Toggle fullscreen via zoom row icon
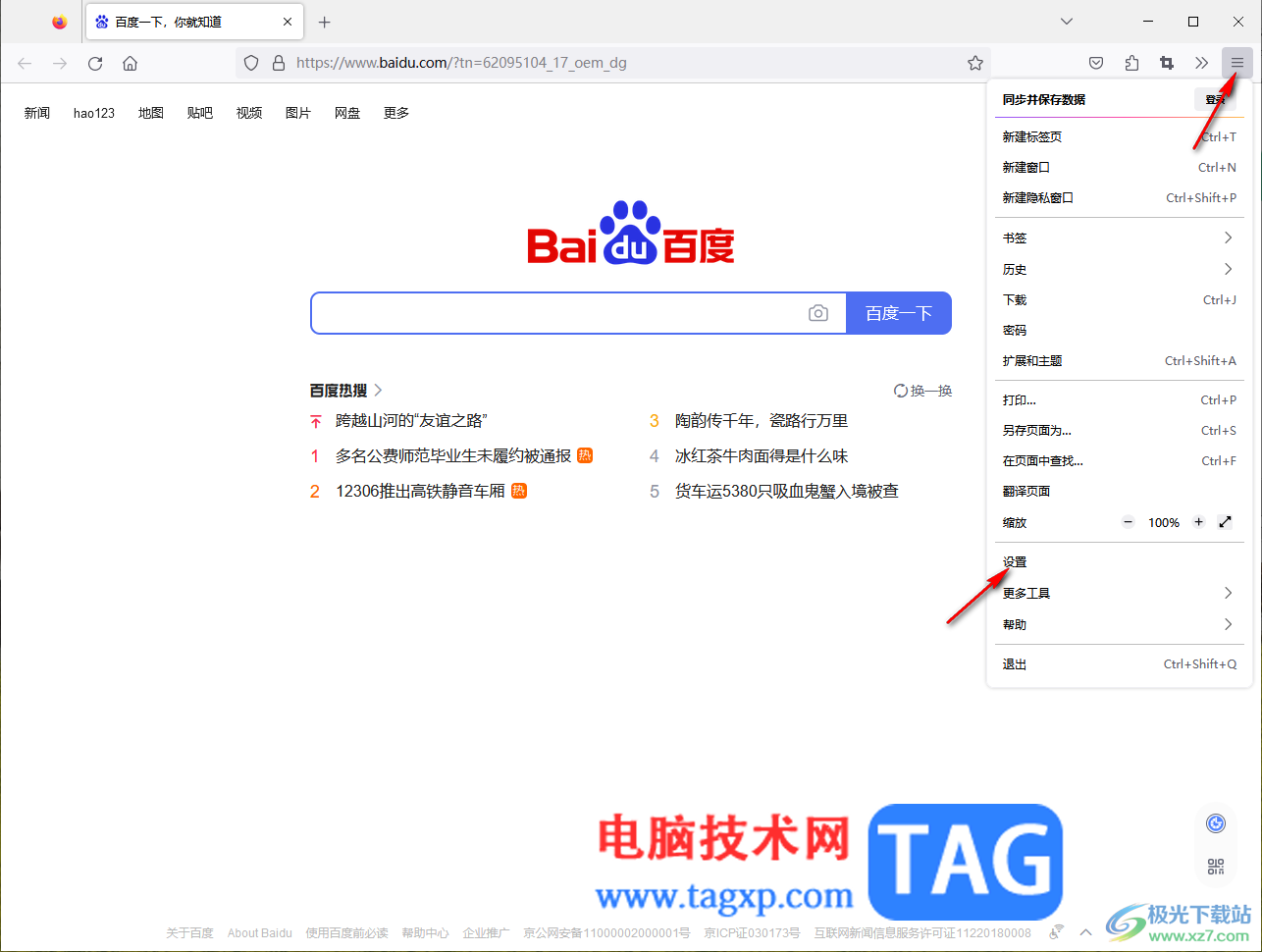The height and width of the screenshot is (952, 1262). pos(1225,521)
